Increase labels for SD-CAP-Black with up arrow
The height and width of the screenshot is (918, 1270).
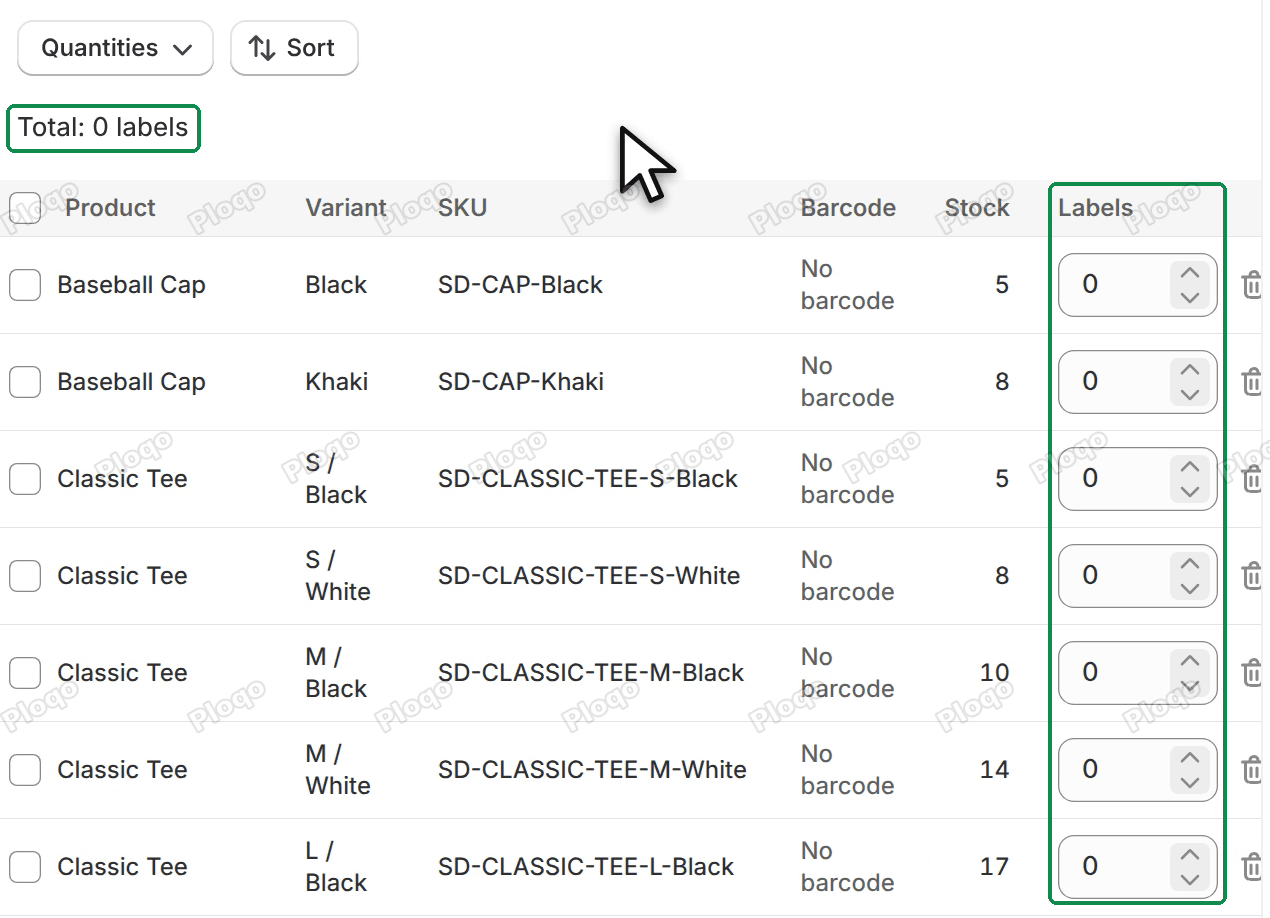coord(1190,273)
